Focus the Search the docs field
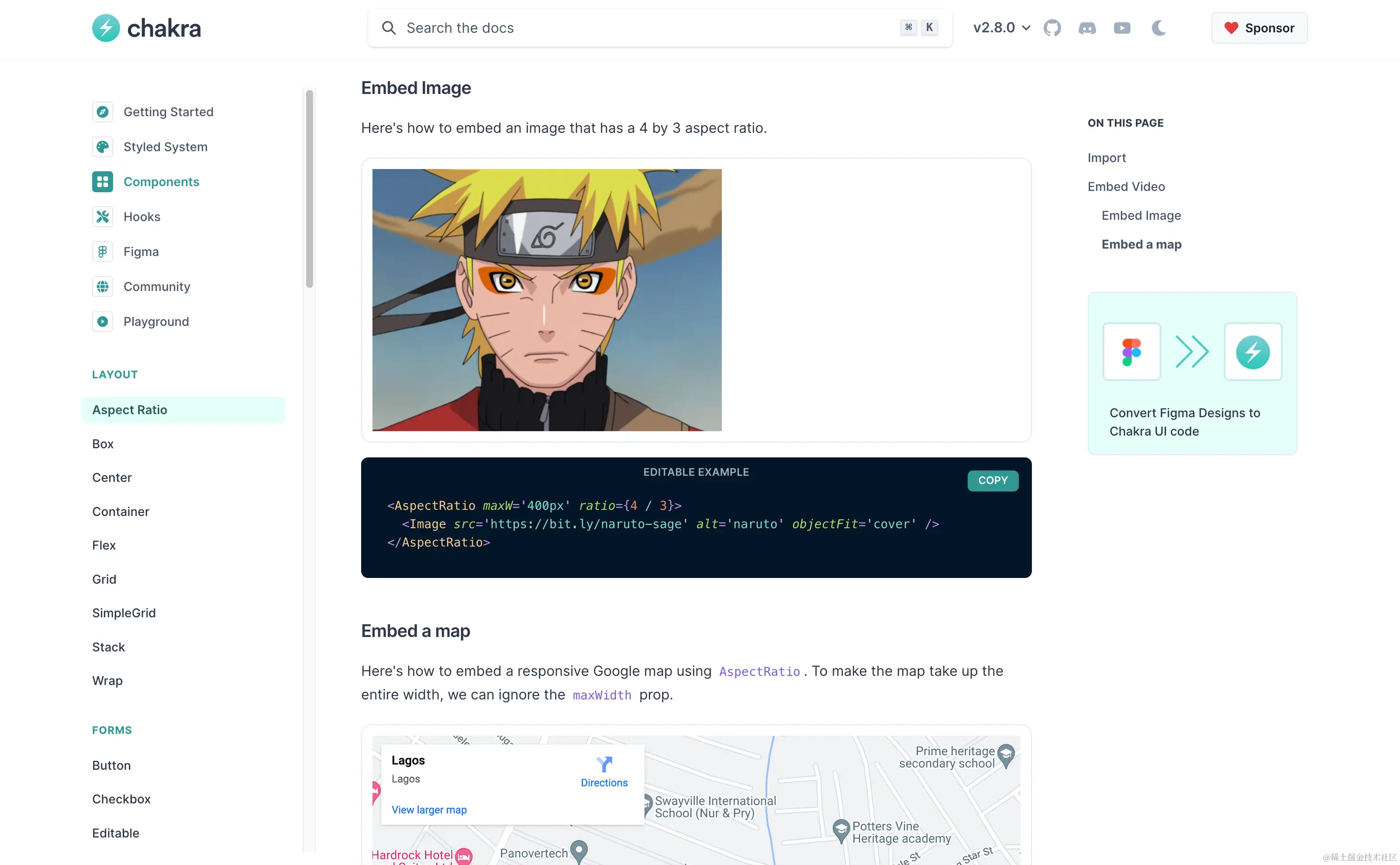This screenshot has height=865, width=1400. pos(660,28)
